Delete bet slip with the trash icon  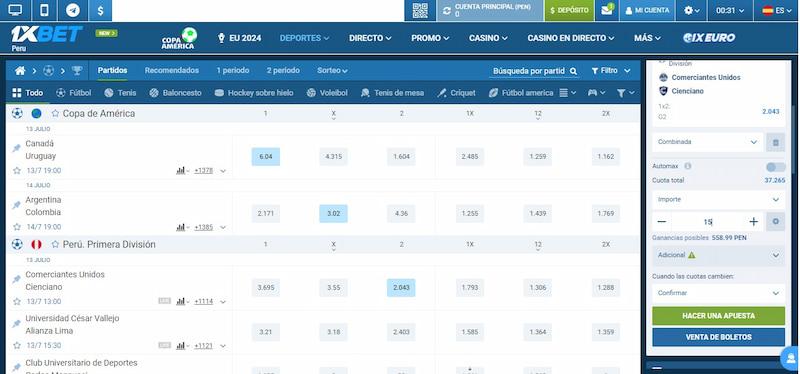776,142
